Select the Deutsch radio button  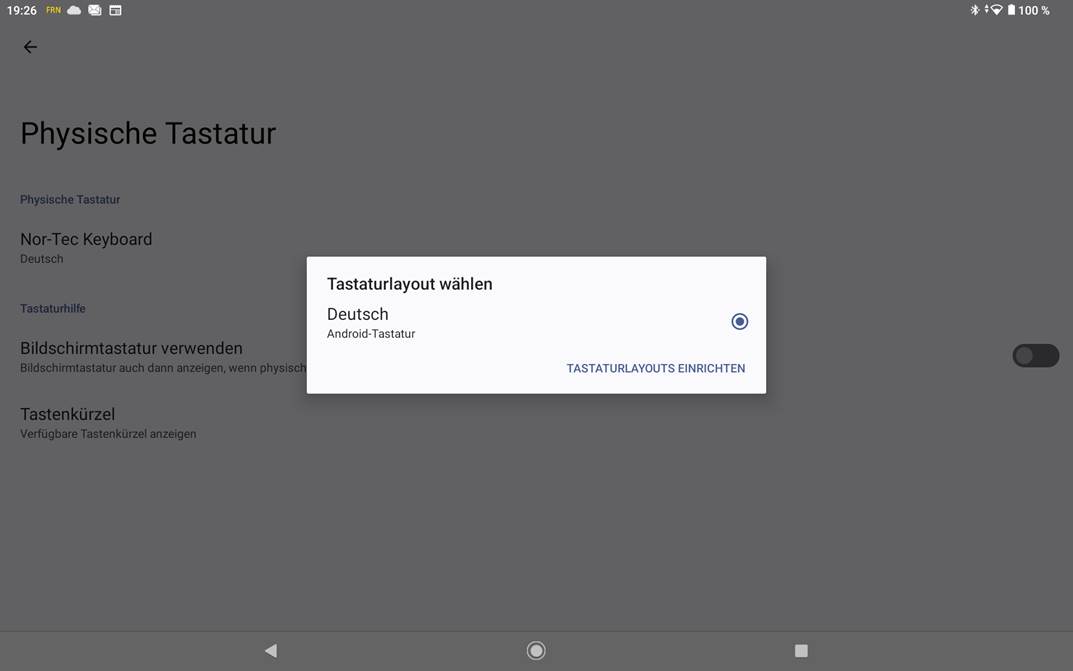pyautogui.click(x=739, y=321)
